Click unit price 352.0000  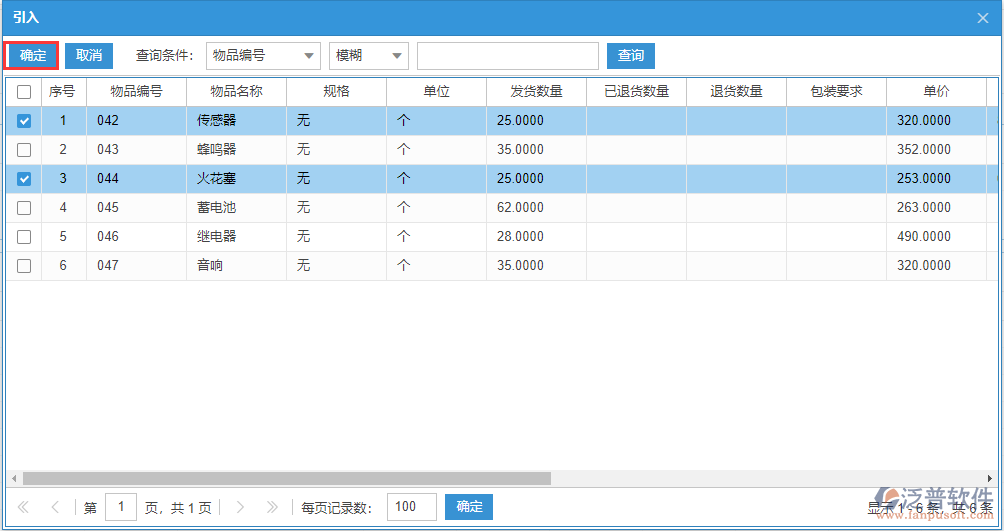point(923,150)
